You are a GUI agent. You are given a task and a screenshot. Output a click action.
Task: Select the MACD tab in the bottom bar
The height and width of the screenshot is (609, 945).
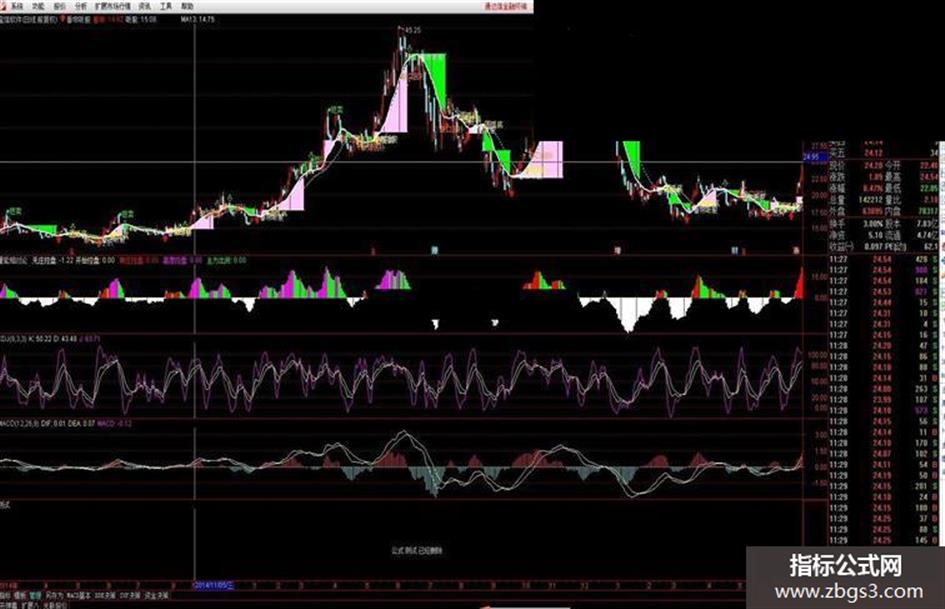78,595
